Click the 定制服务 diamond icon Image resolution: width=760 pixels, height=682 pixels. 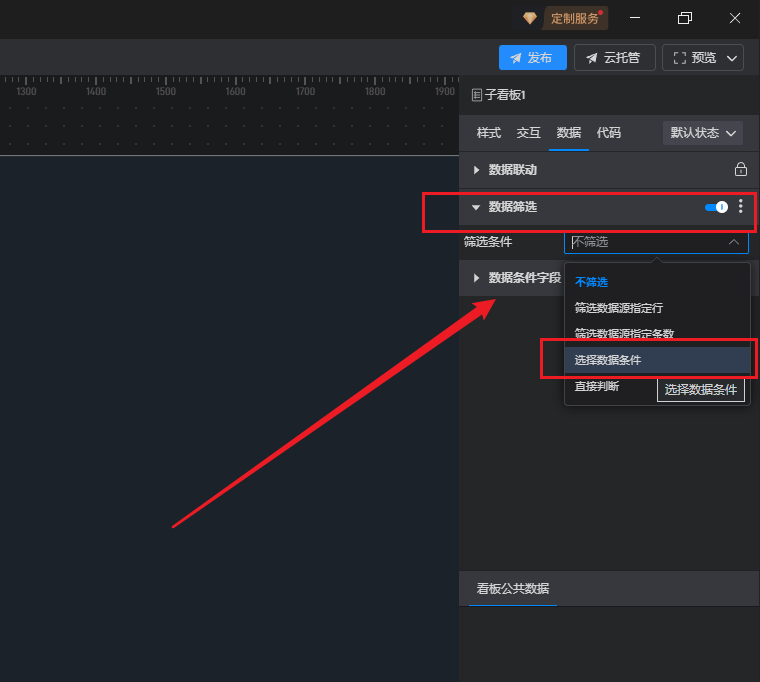click(530, 18)
